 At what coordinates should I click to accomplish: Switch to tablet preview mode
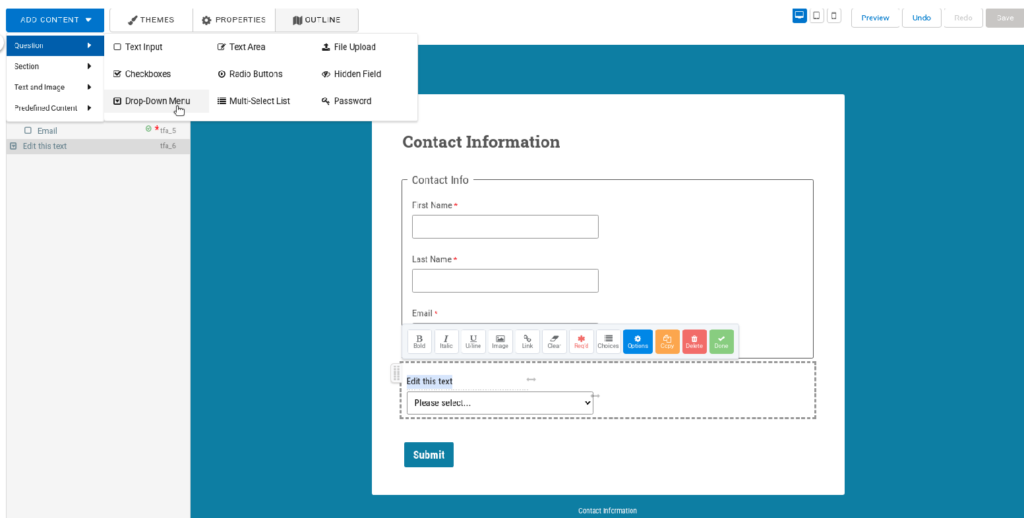coord(817,17)
